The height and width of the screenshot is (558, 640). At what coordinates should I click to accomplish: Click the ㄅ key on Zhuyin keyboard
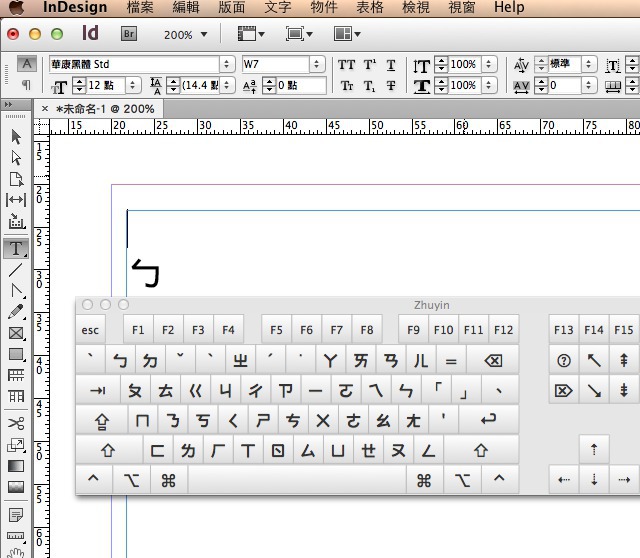120,360
